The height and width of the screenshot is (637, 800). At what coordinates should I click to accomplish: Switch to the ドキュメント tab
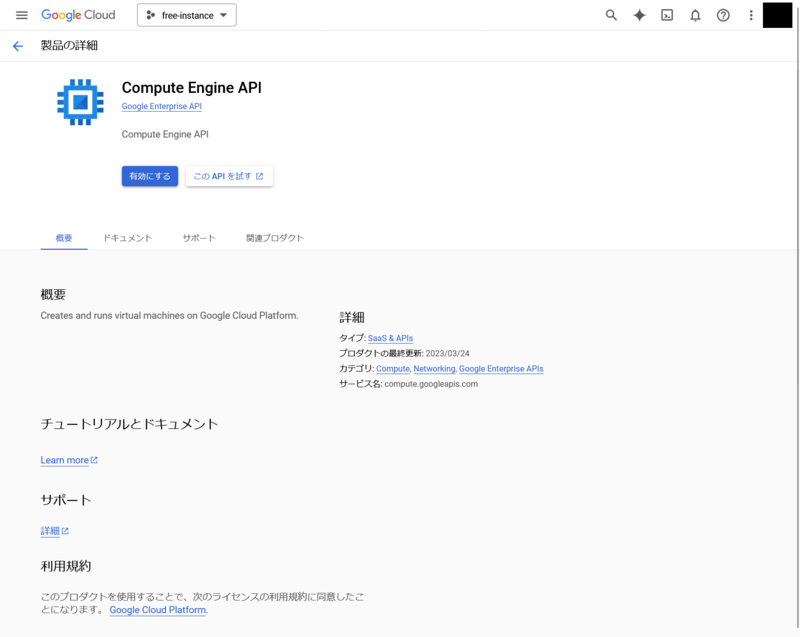click(128, 238)
